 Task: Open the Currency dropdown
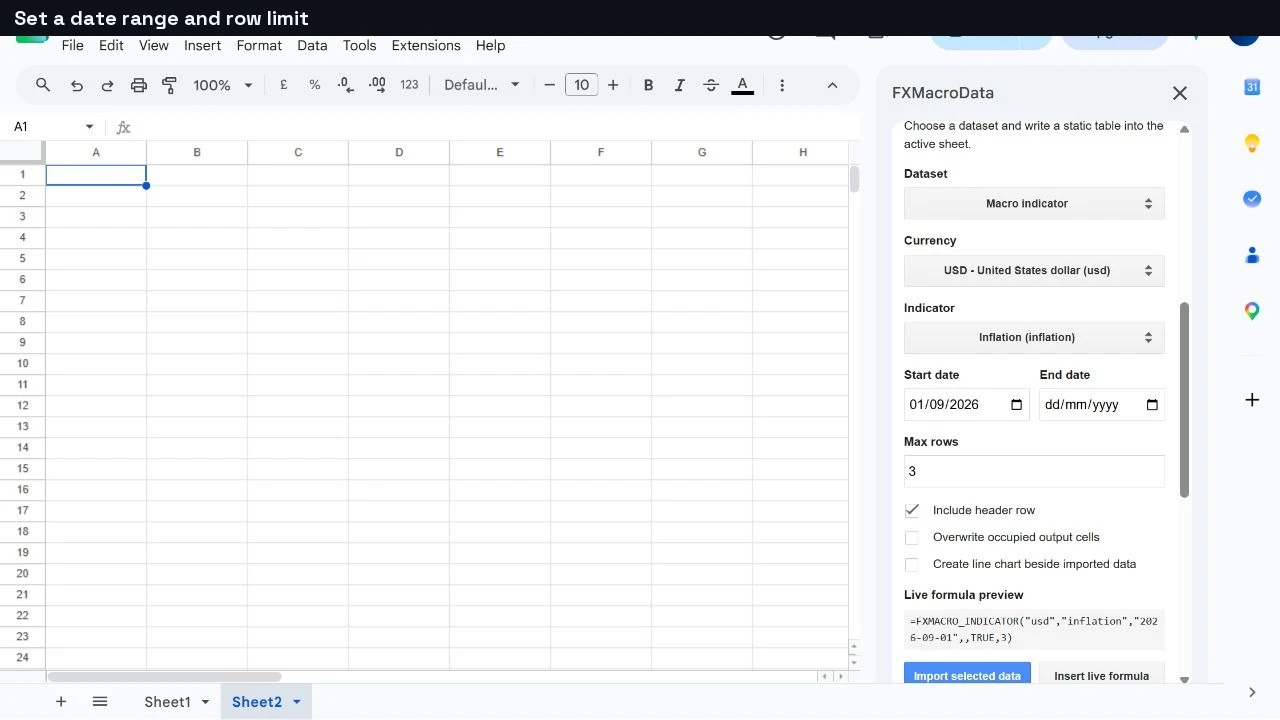click(x=1034, y=270)
